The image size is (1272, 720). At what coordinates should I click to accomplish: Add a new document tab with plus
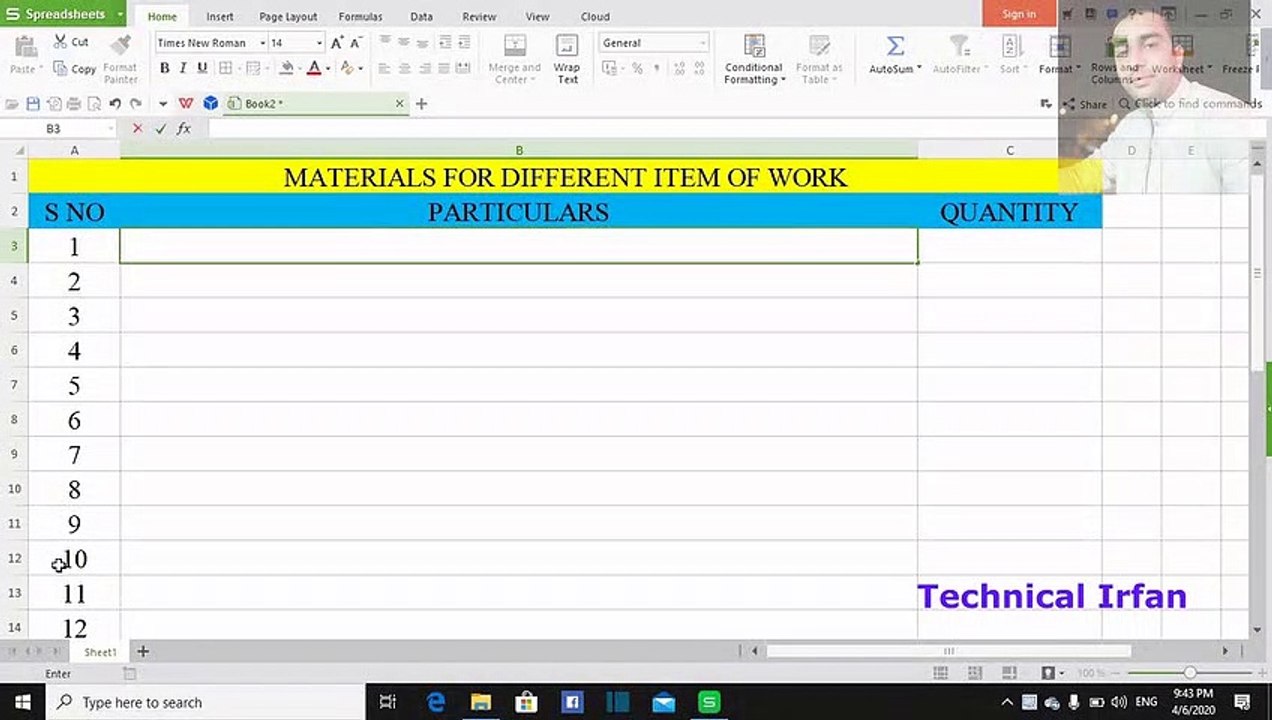(421, 103)
